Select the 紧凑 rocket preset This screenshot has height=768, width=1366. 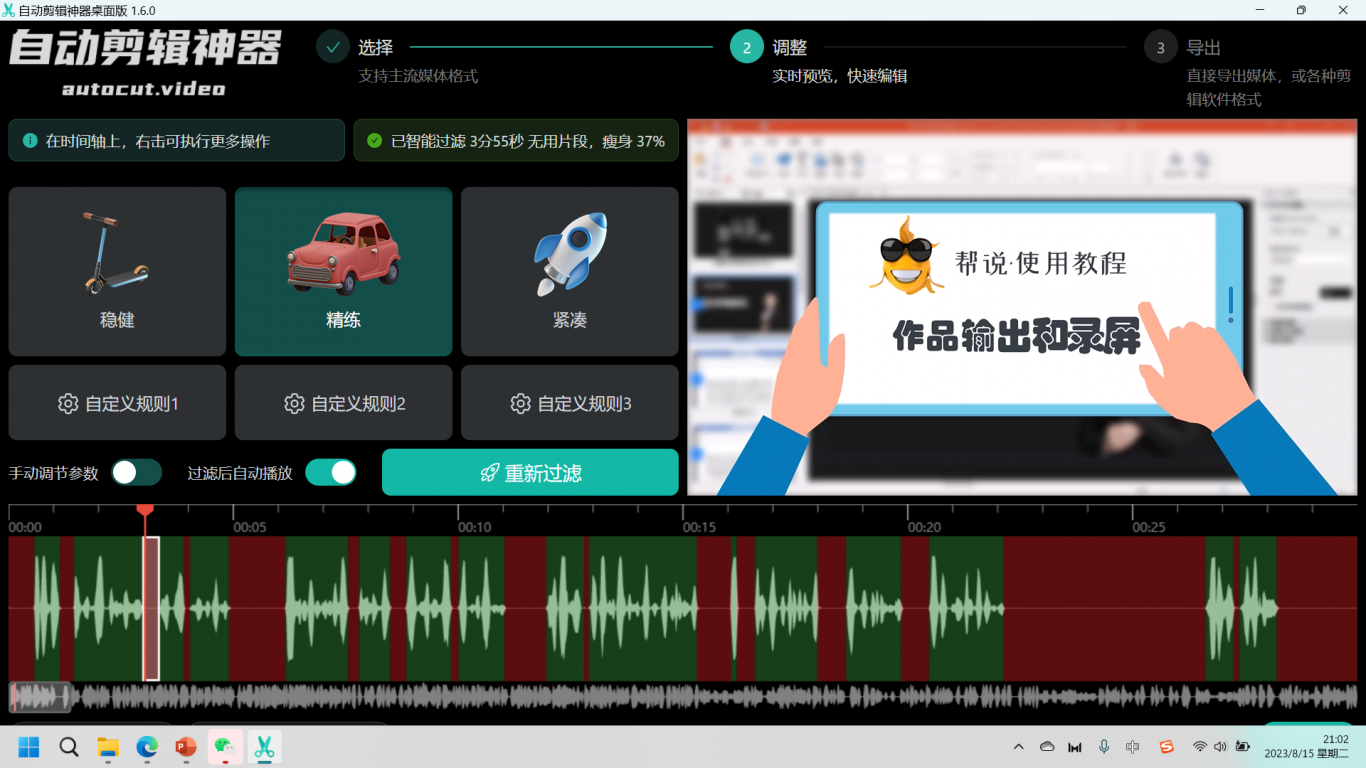point(569,271)
